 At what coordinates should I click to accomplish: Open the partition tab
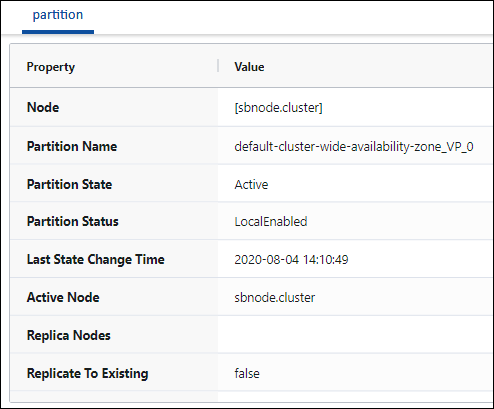(x=58, y=15)
